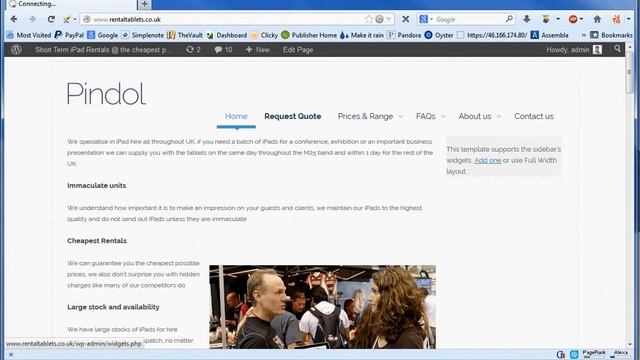Click the 'Large stock and availability' heading

coord(113,307)
